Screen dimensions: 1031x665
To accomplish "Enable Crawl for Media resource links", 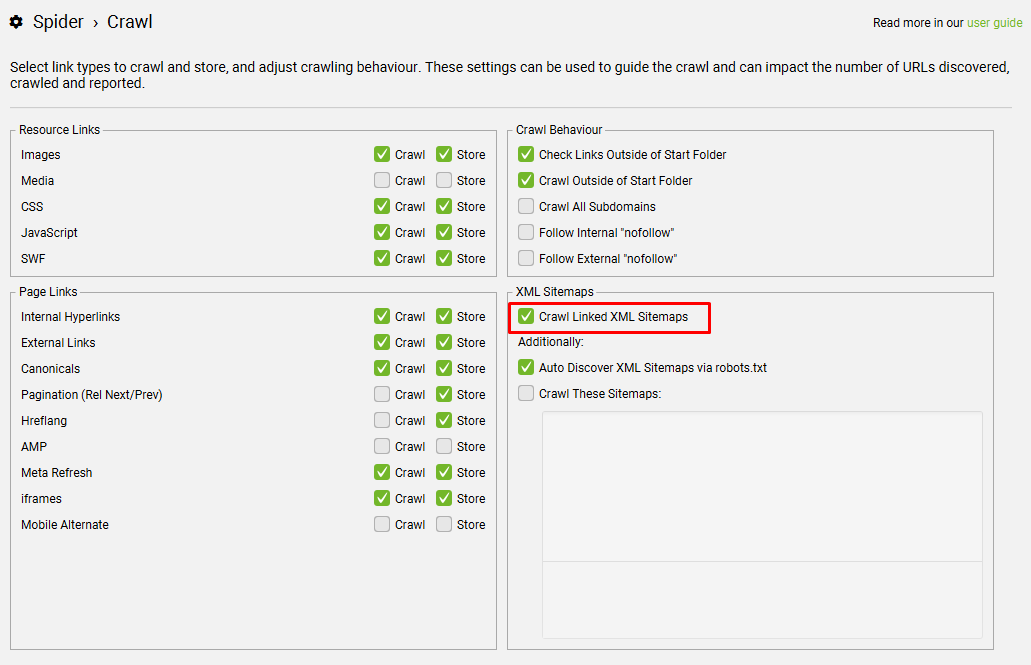I will [x=382, y=180].
